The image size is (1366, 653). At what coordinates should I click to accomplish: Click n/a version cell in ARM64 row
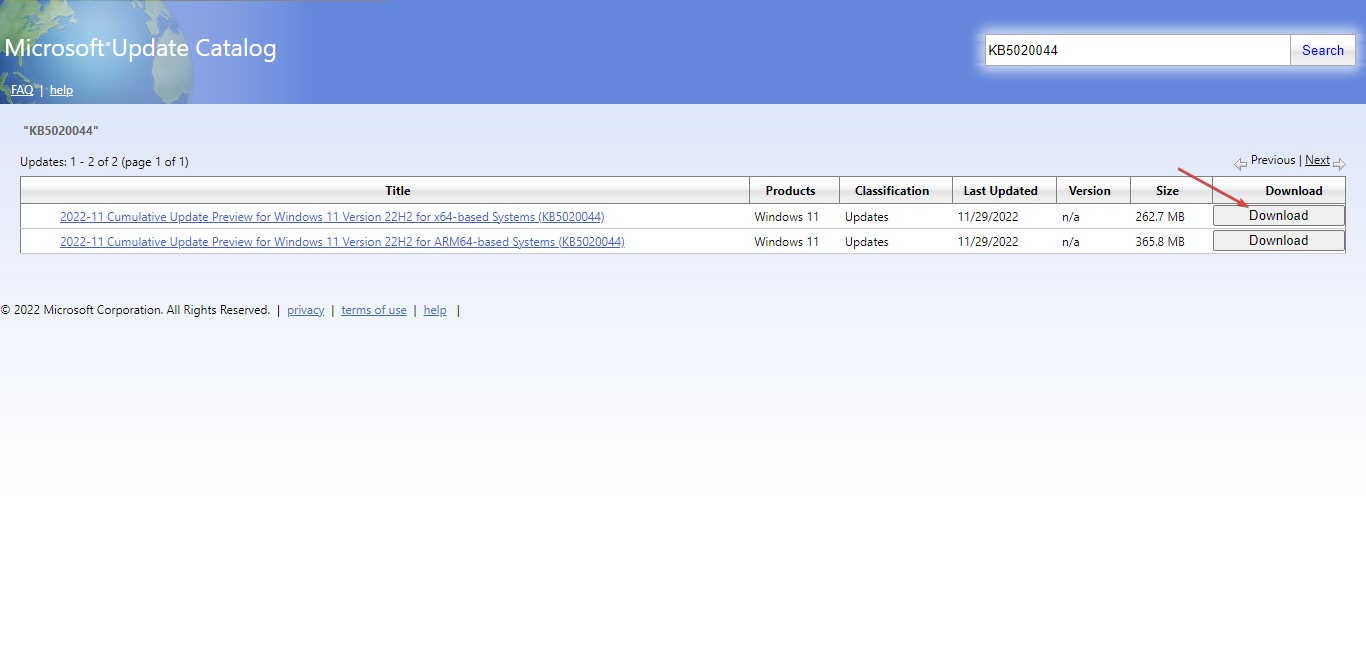pos(1071,242)
